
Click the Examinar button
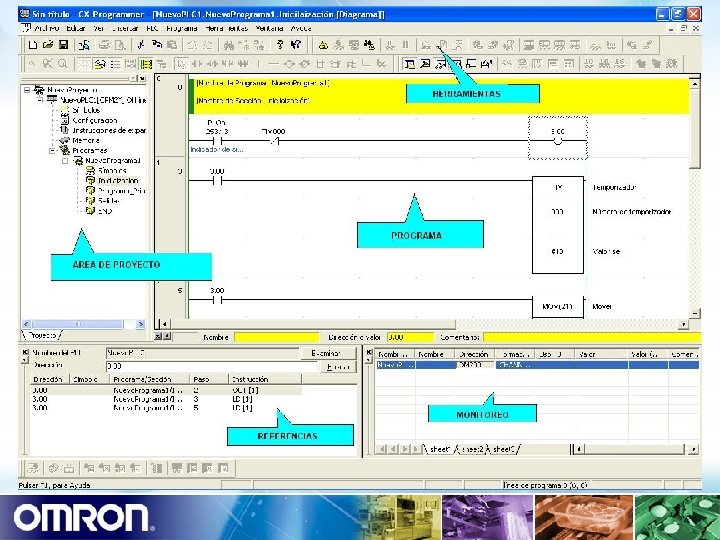tap(328, 353)
